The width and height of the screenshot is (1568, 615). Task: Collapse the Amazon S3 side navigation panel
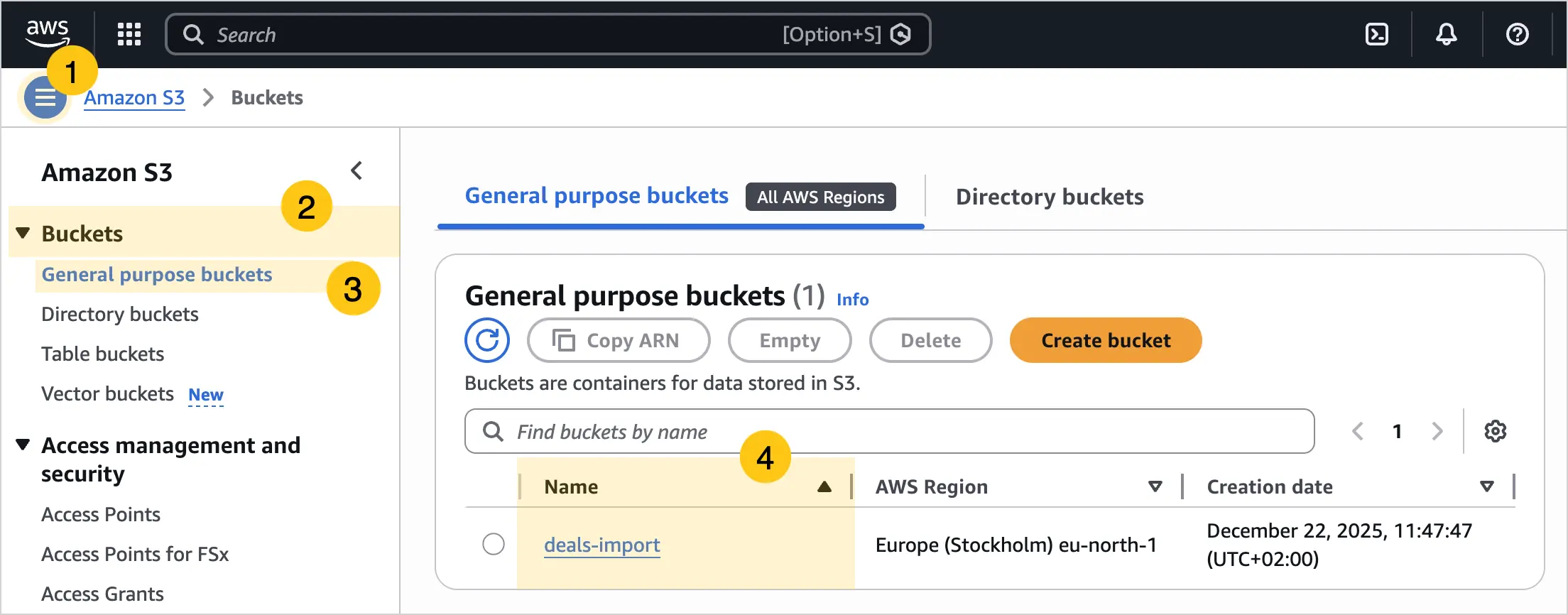pyautogui.click(x=356, y=171)
